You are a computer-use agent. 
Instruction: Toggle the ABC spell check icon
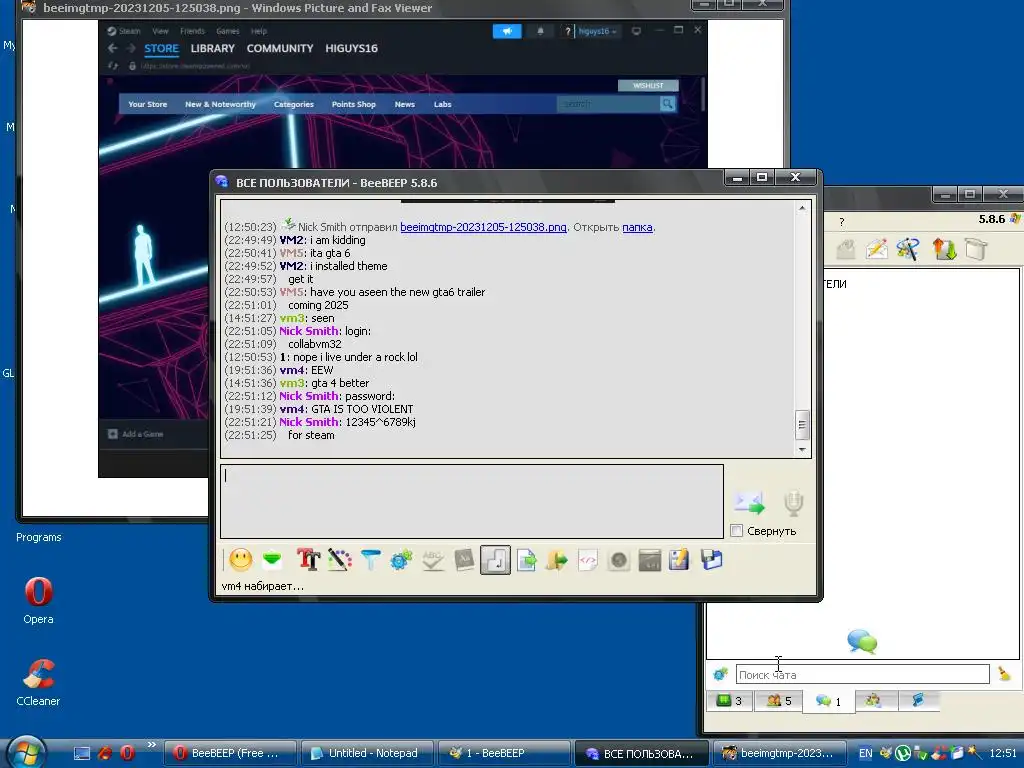(432, 560)
